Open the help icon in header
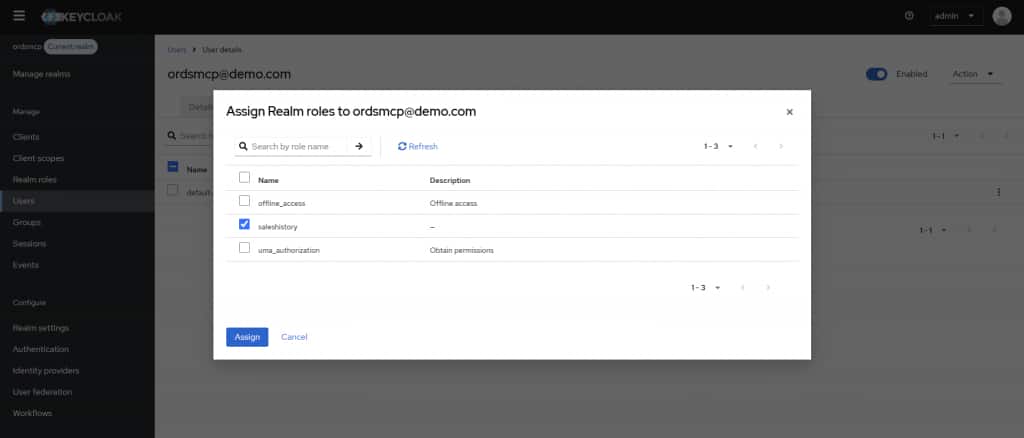The height and width of the screenshot is (438, 1024). tap(909, 16)
